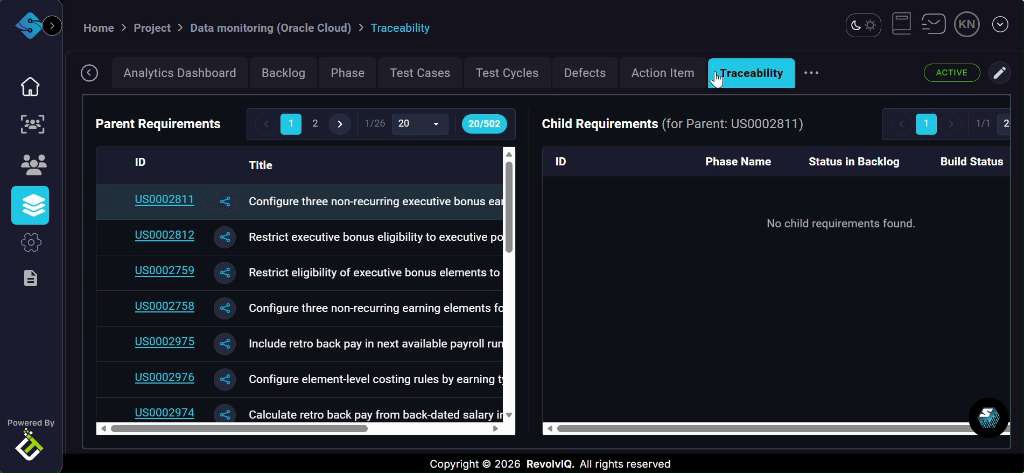The height and width of the screenshot is (473, 1024).
Task: Click share icon for US0002758
Action: [225, 308]
